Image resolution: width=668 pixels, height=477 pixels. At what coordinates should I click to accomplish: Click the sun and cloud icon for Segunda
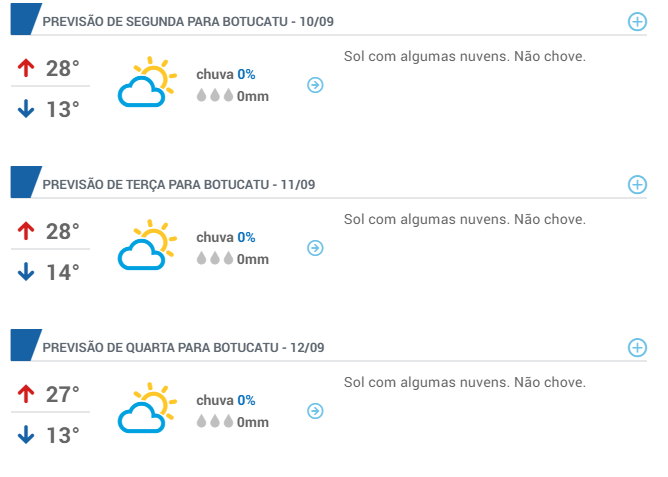coord(147,81)
